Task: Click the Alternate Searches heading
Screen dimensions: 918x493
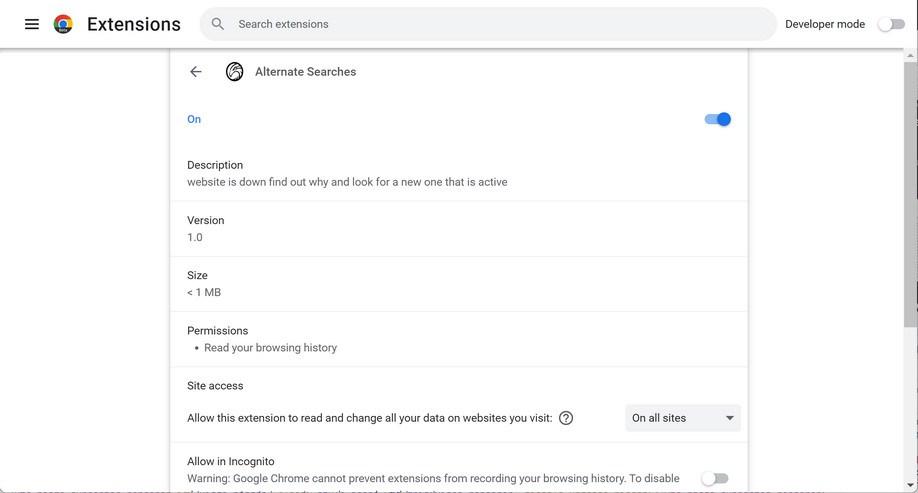Action: click(305, 72)
